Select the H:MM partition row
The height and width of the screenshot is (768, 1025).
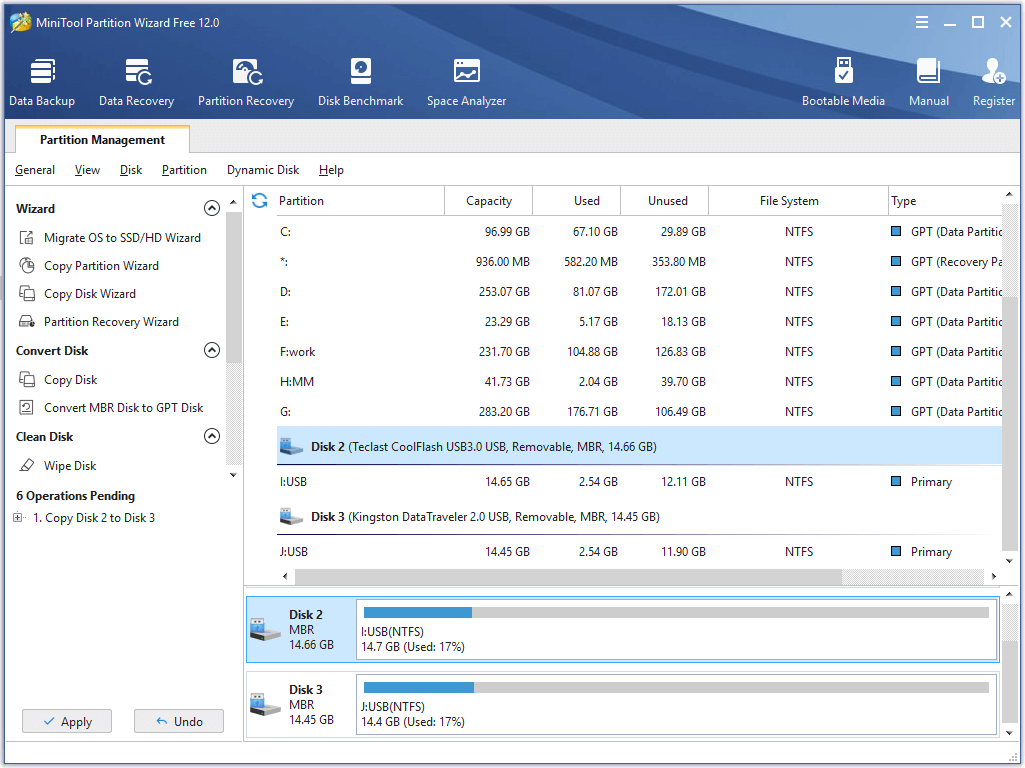[639, 382]
